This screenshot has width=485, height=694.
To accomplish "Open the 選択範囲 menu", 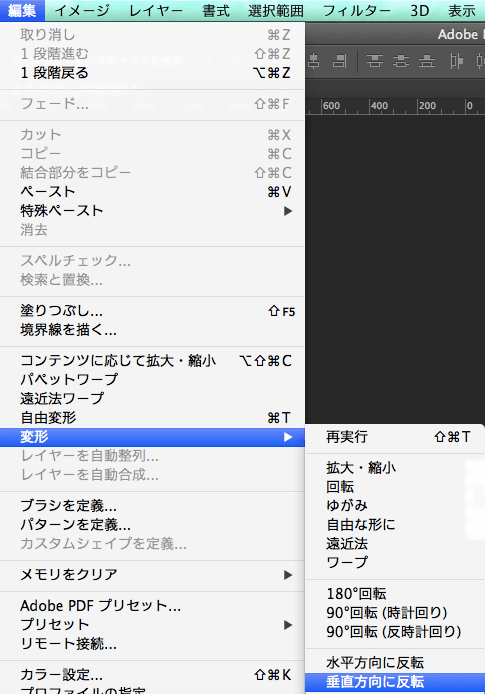I will pos(276,11).
